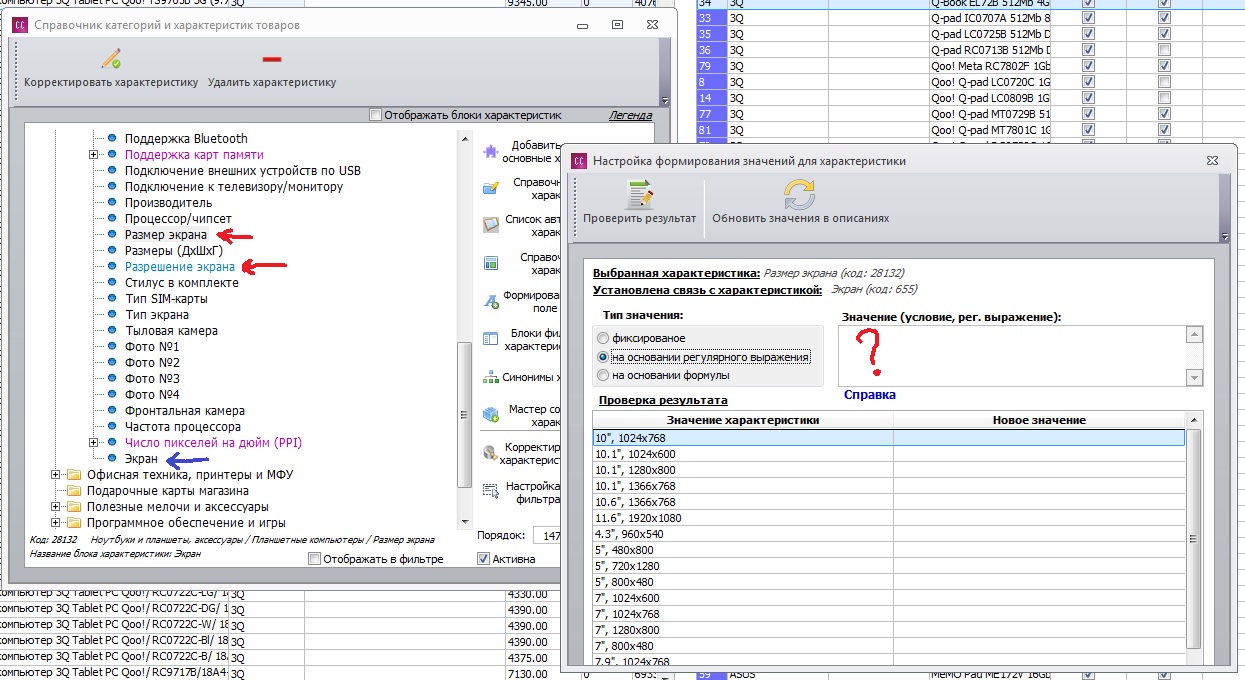Select the 'на основании формулы' radio button
The image size is (1245, 680).
pyautogui.click(x=602, y=375)
